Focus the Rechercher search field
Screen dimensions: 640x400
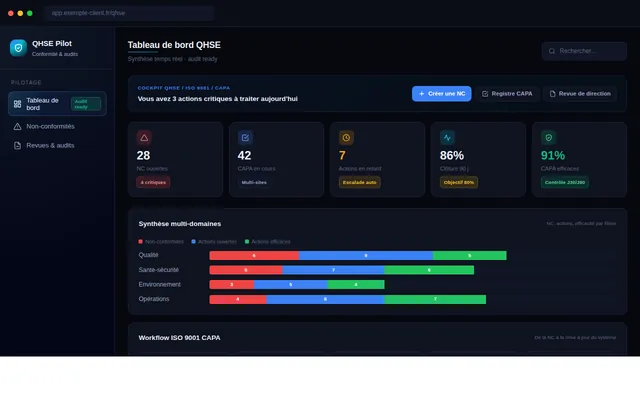tap(584, 51)
